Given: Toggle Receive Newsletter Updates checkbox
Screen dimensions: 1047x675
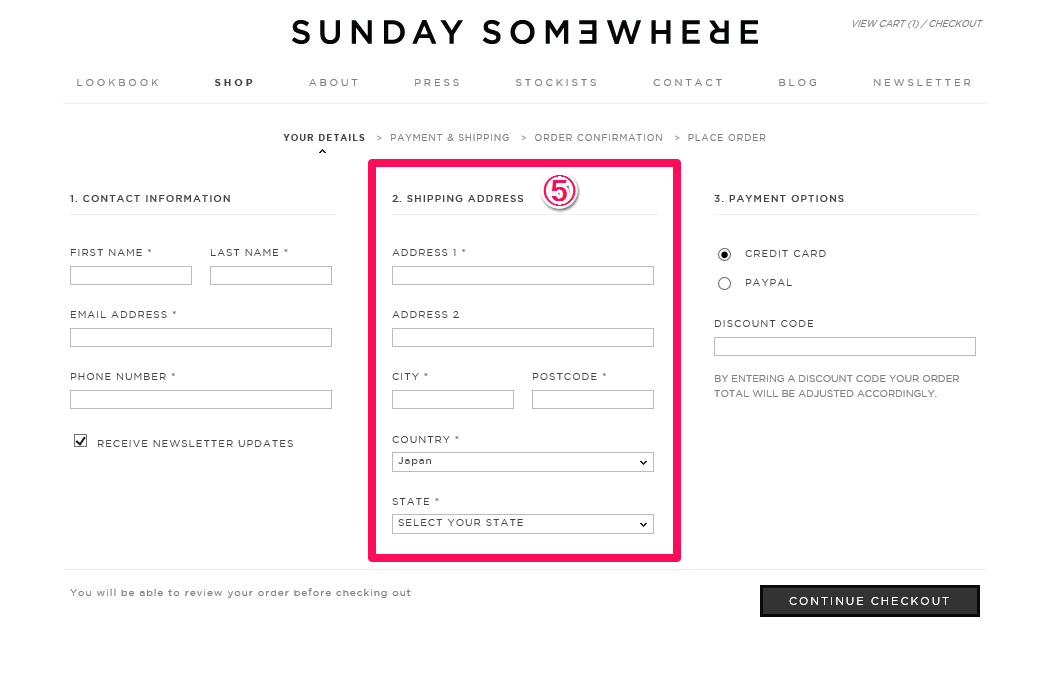Looking at the screenshot, I should [80, 441].
